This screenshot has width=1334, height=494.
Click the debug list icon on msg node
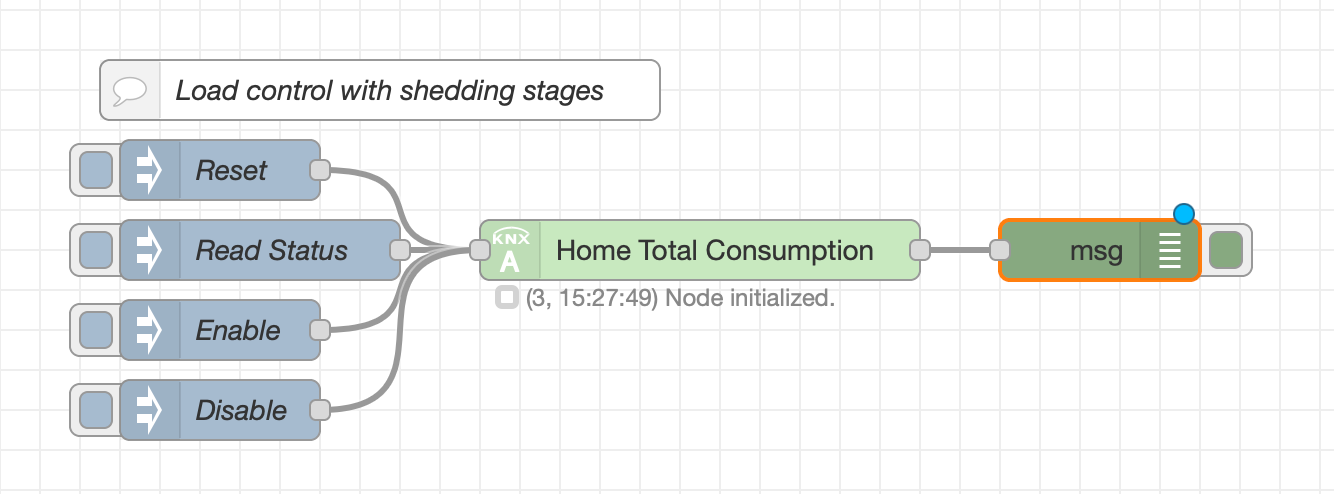coord(1169,250)
